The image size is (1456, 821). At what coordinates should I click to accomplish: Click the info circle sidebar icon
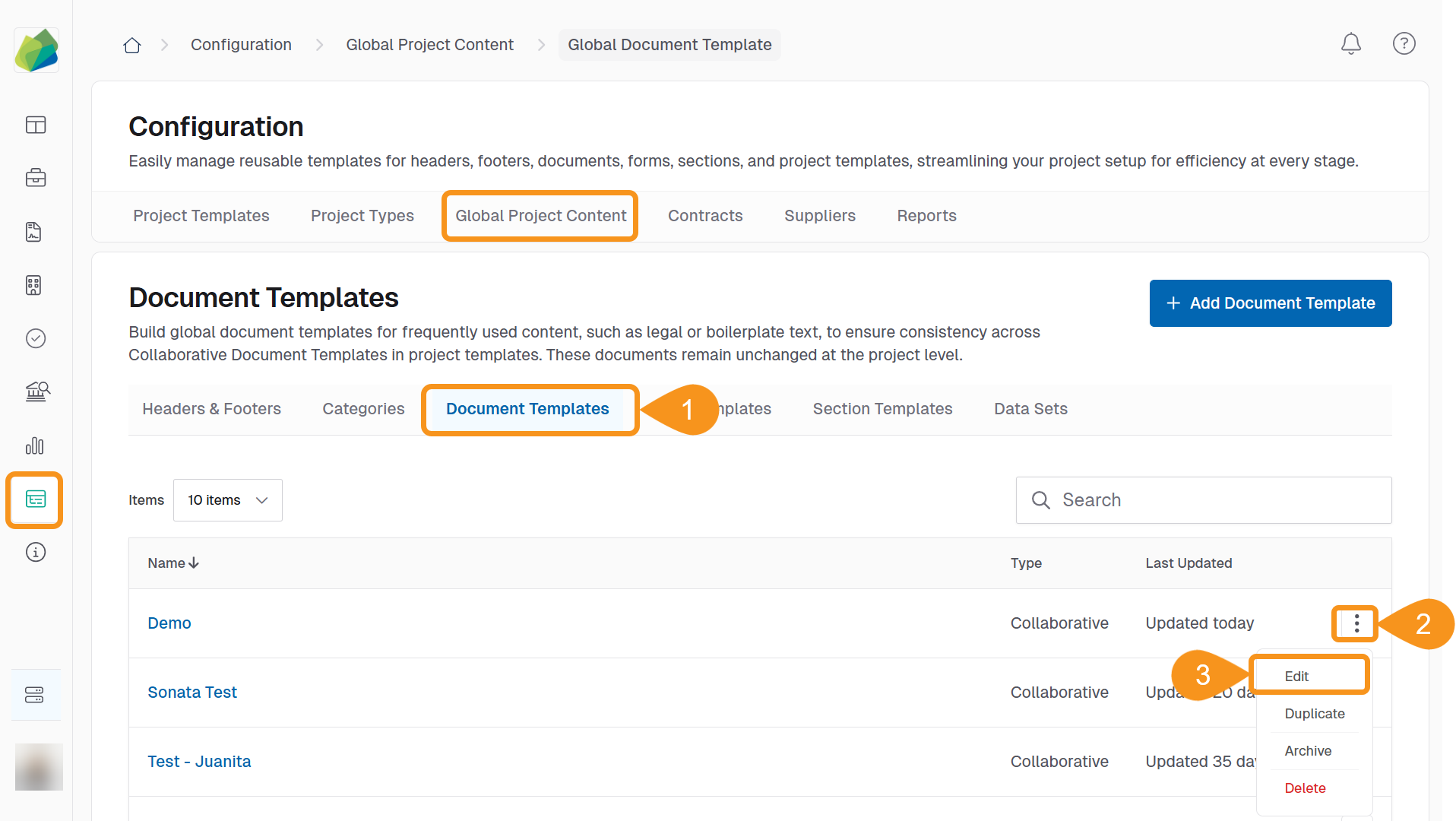[x=36, y=552]
